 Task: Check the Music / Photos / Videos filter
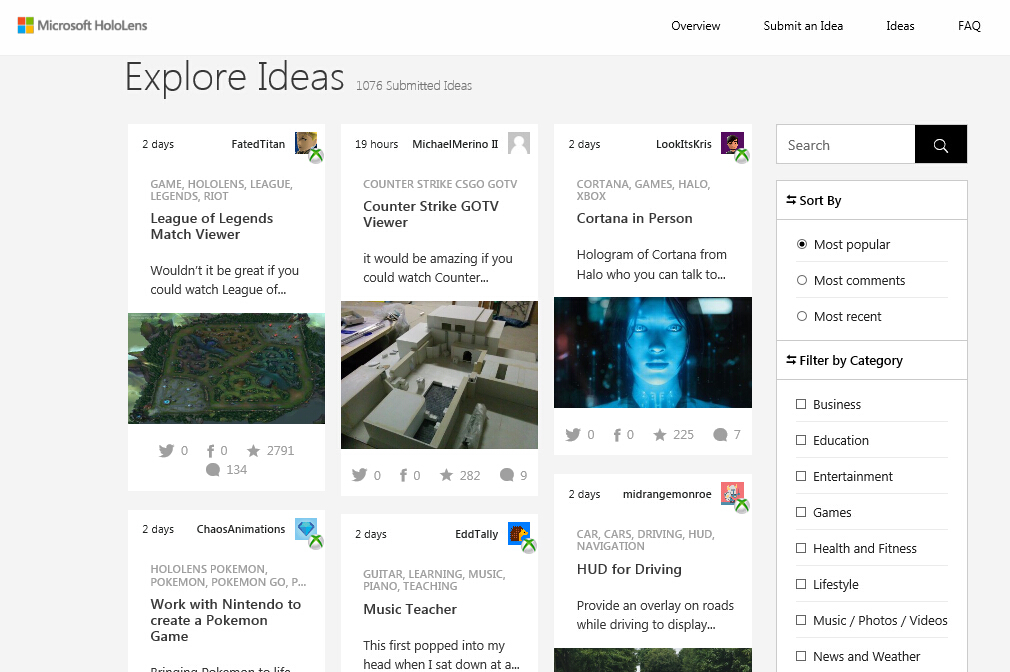click(x=801, y=620)
